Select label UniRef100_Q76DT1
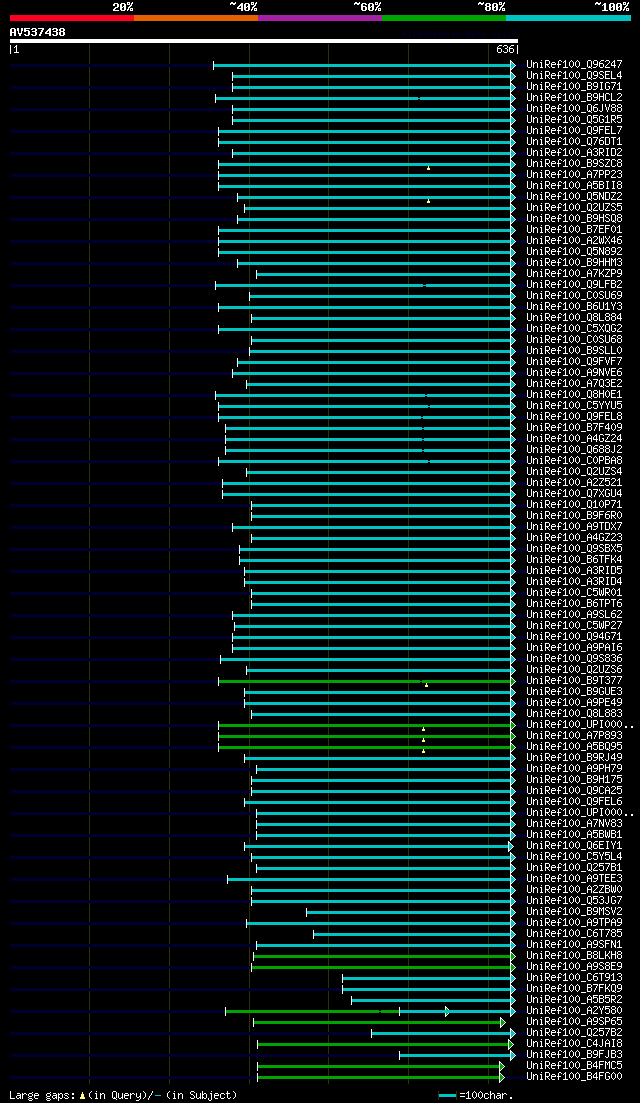The image size is (640, 1103). [x=574, y=141]
